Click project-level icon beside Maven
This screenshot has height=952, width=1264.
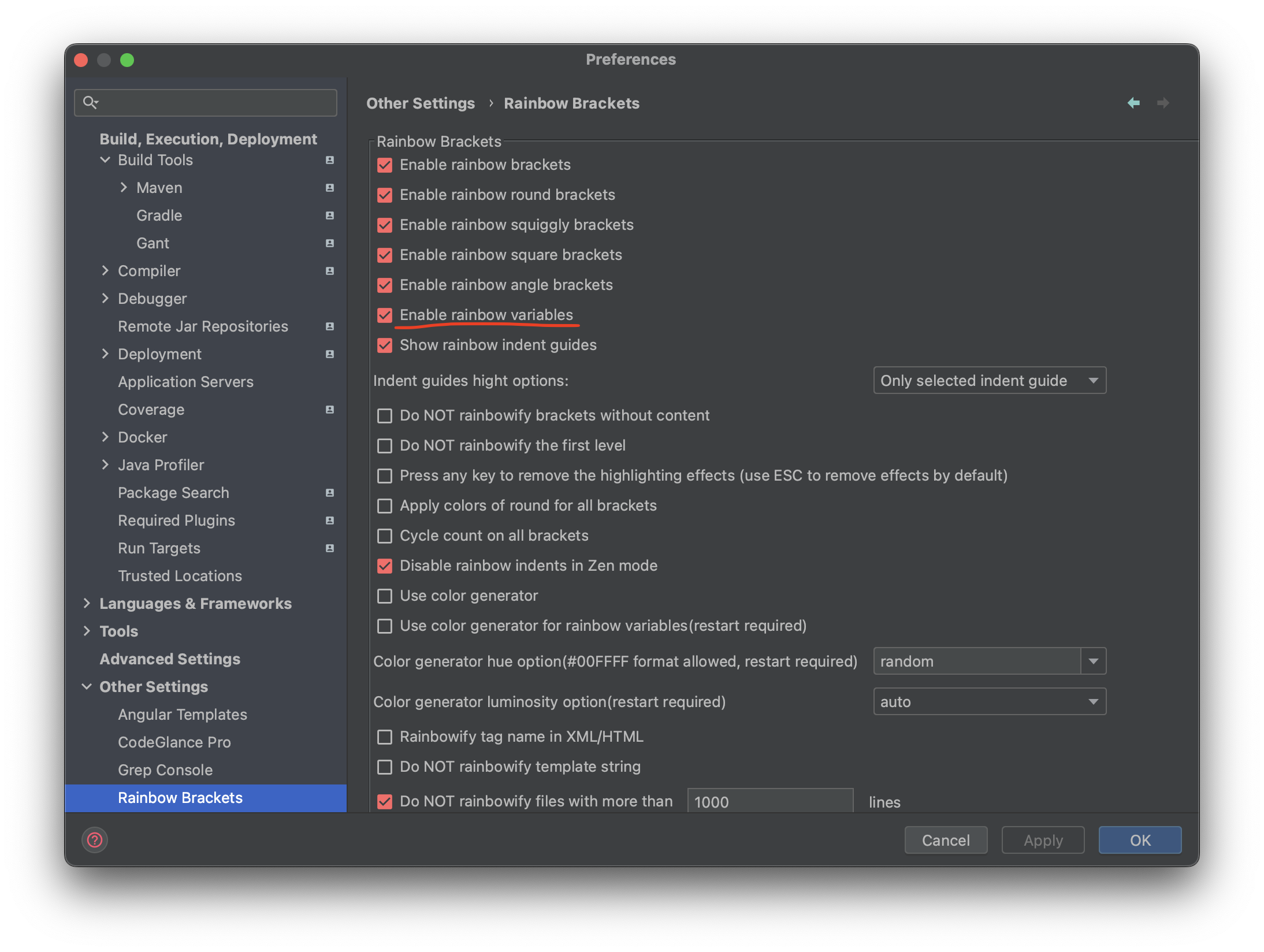pos(330,188)
